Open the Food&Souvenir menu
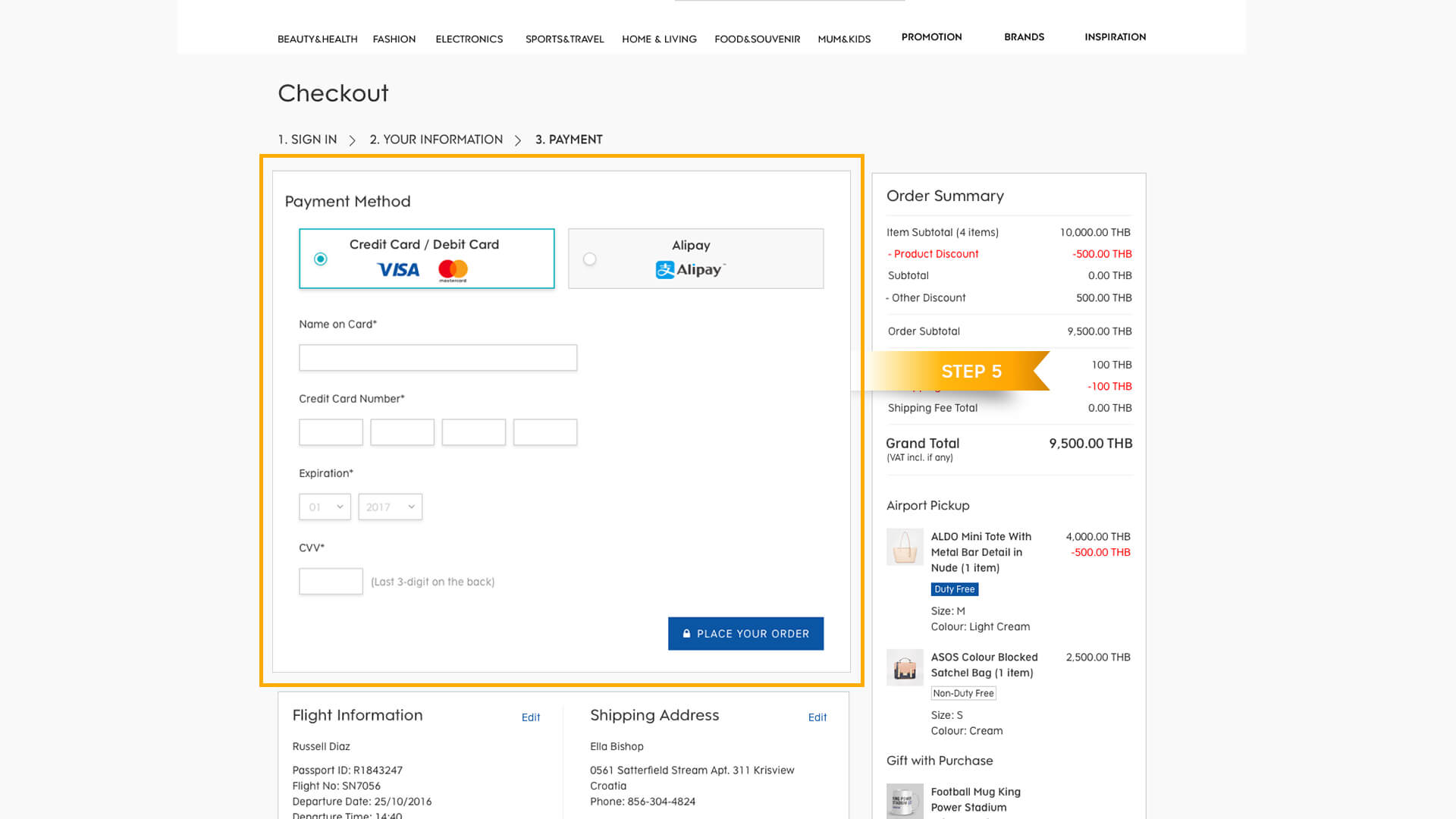The image size is (1456, 819). (x=757, y=39)
